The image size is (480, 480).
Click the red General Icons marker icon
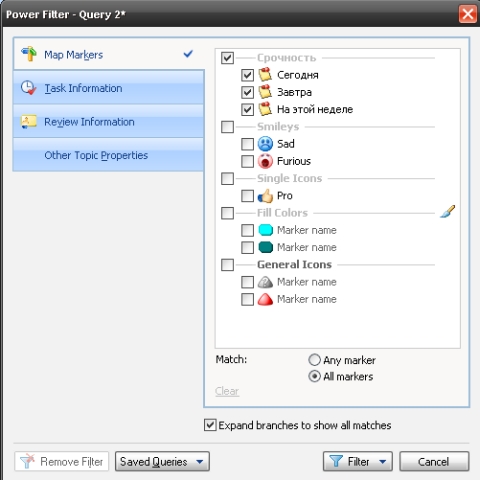click(265, 299)
